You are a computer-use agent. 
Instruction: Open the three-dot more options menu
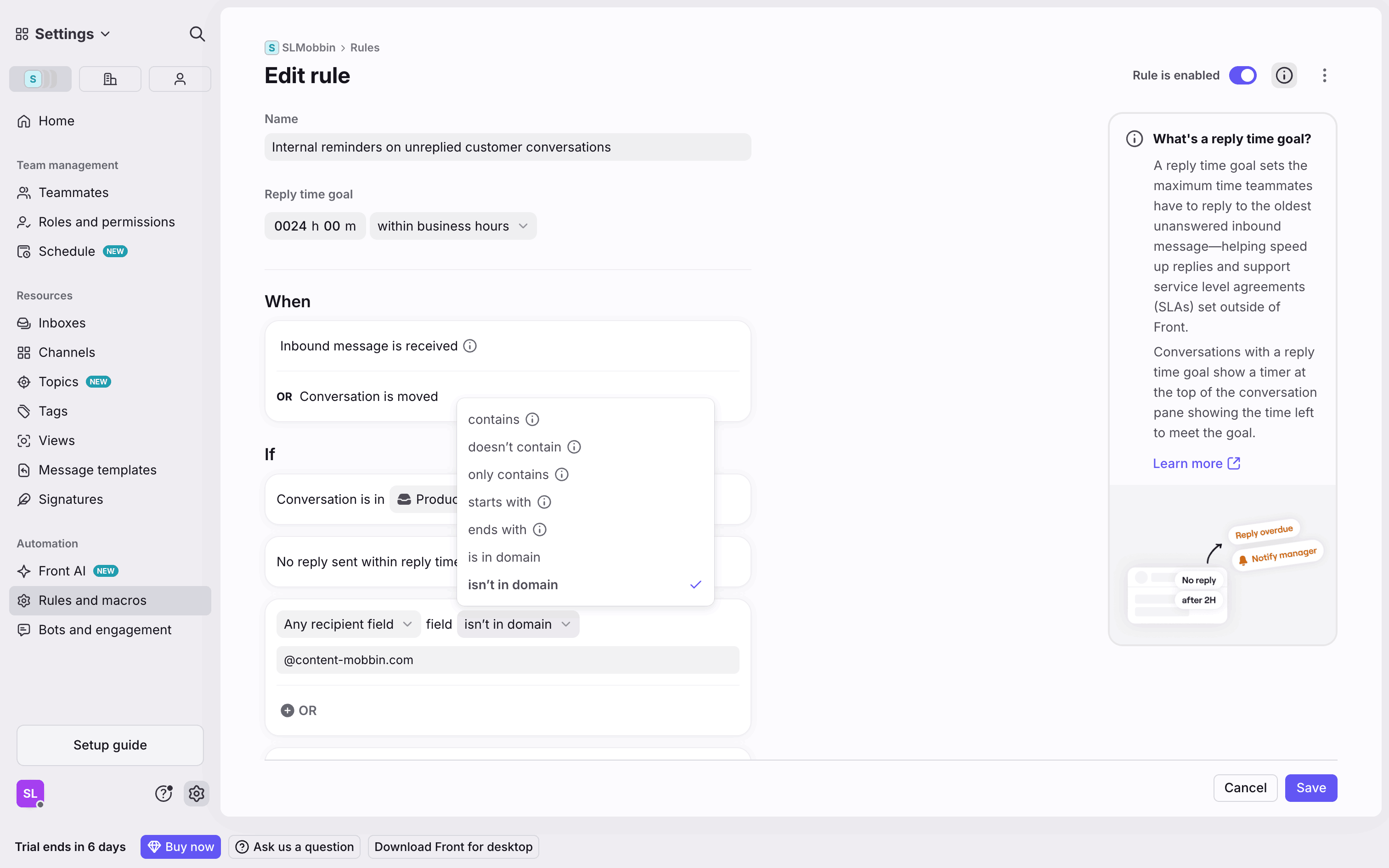pos(1324,75)
